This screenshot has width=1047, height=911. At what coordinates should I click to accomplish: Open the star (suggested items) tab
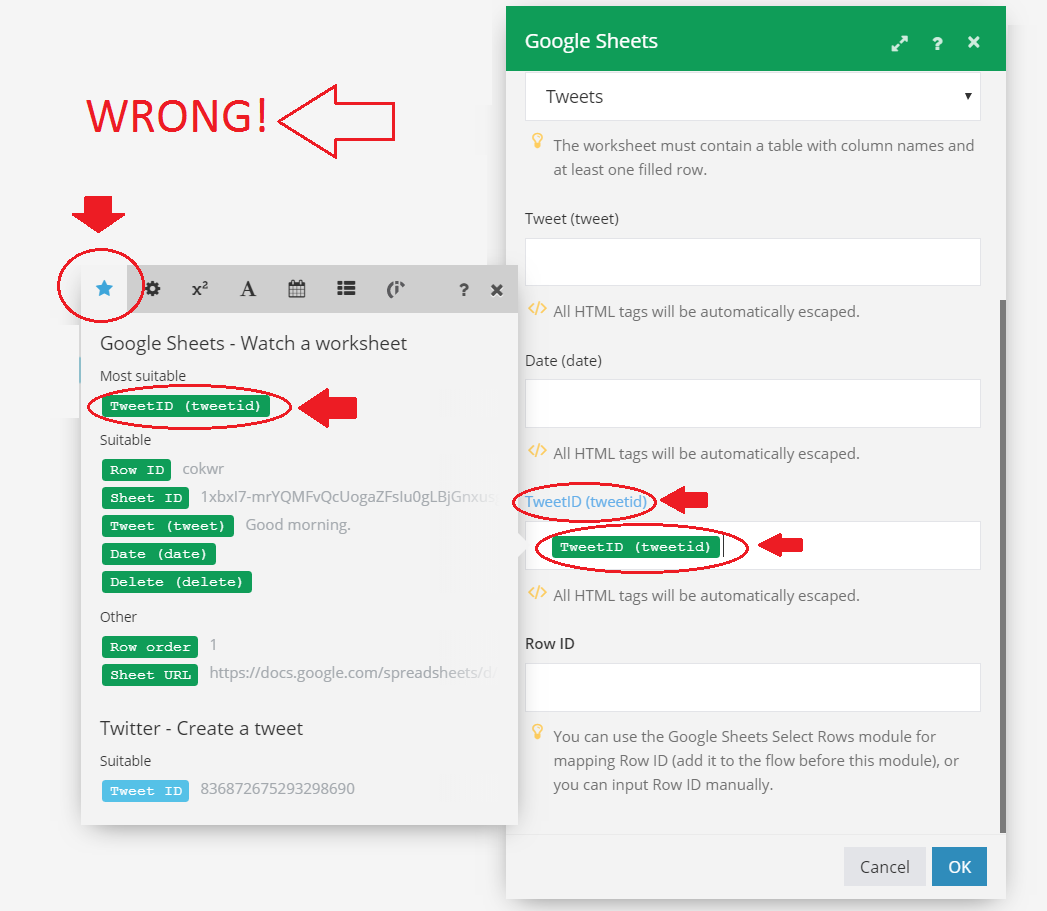(x=104, y=289)
